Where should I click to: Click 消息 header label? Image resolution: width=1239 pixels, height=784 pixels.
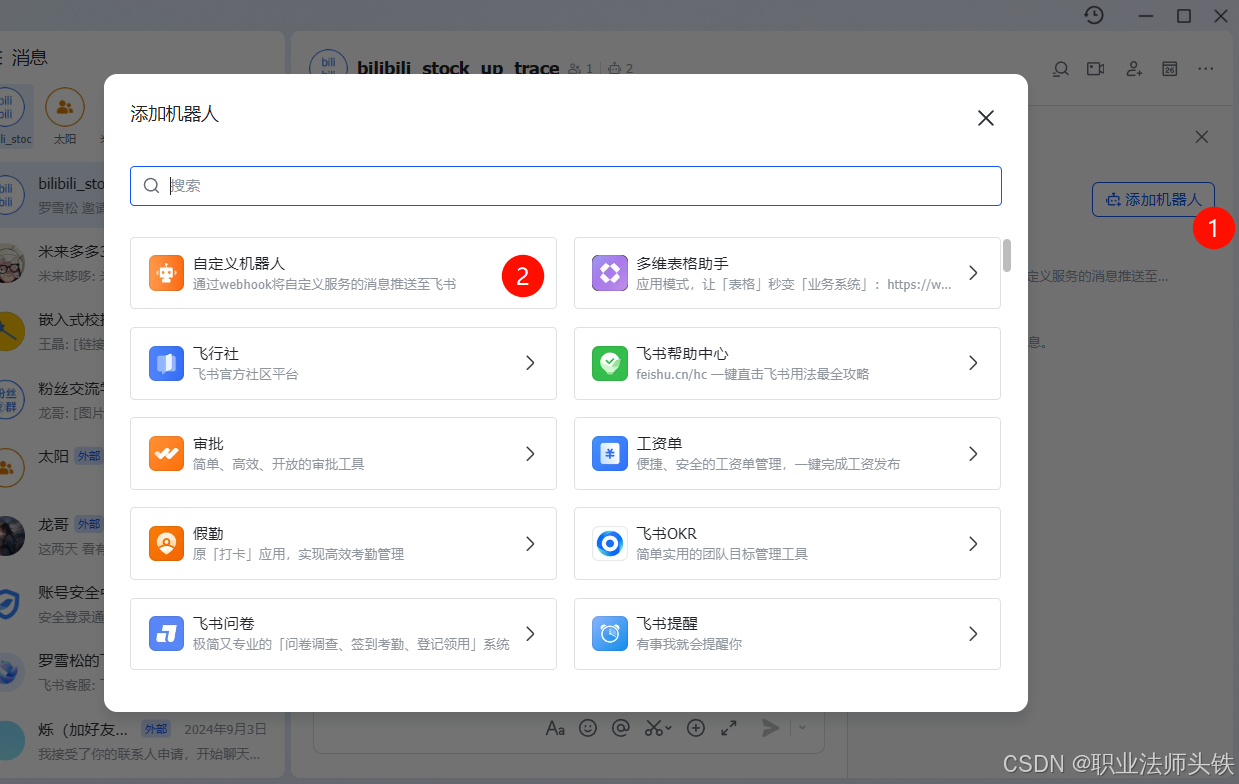[30, 58]
